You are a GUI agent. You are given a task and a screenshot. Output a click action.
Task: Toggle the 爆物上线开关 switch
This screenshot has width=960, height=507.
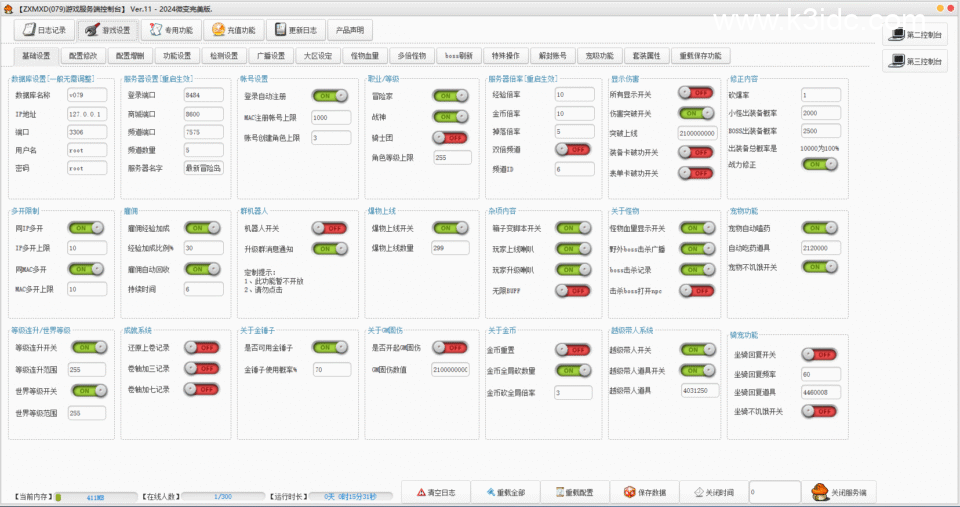451,228
